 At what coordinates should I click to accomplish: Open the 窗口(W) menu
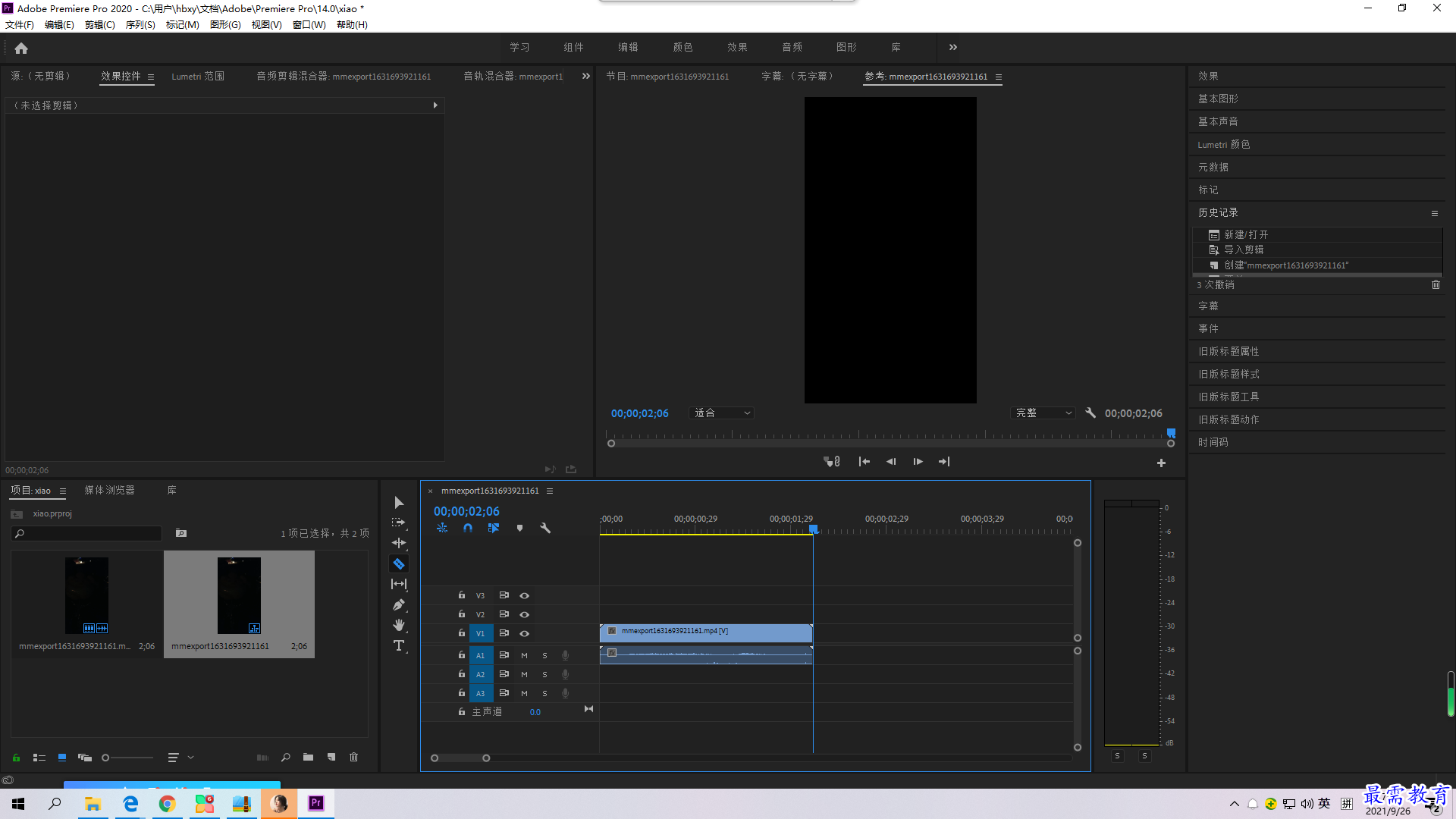pyautogui.click(x=309, y=25)
